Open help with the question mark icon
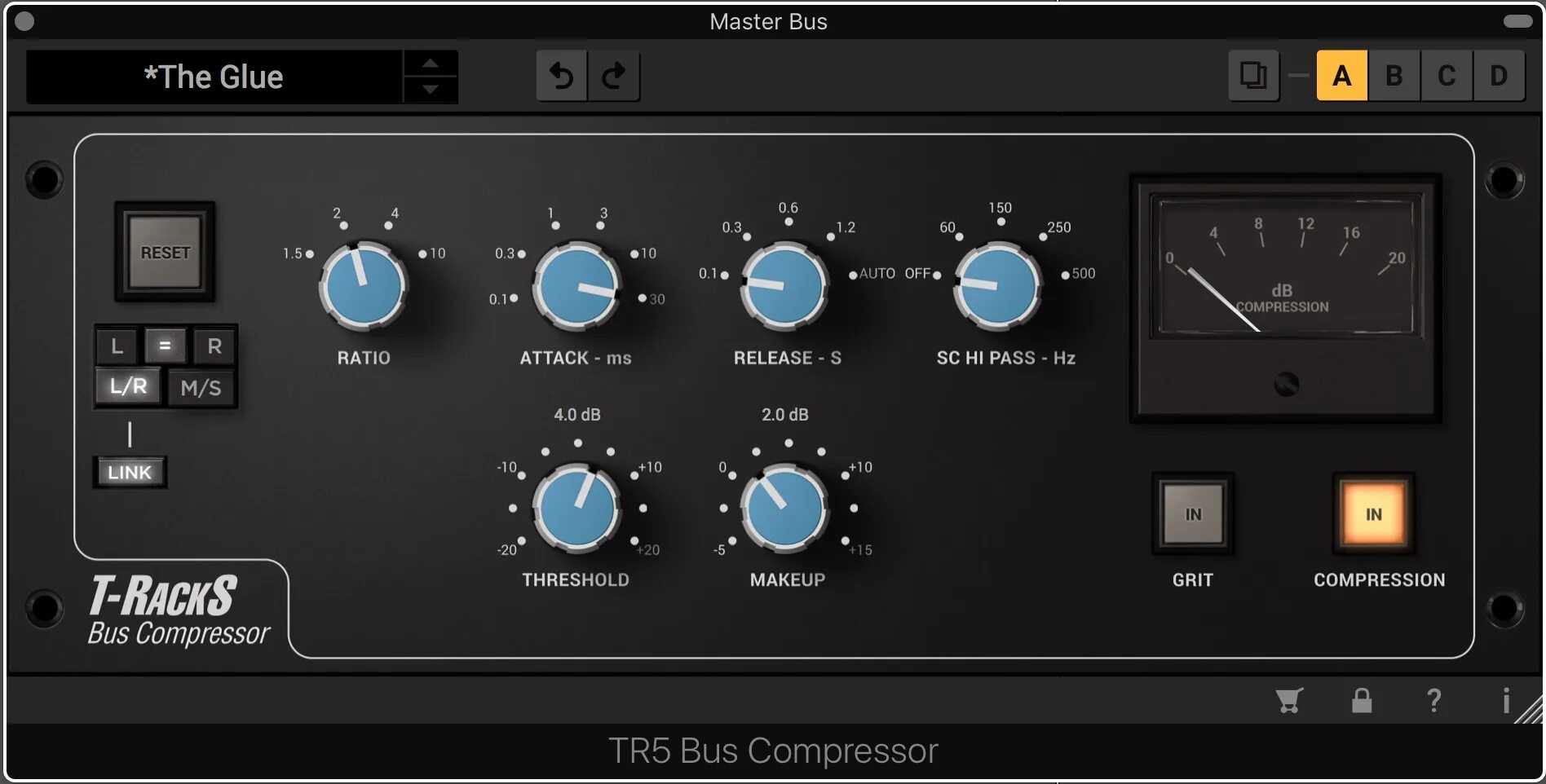 point(1433,700)
